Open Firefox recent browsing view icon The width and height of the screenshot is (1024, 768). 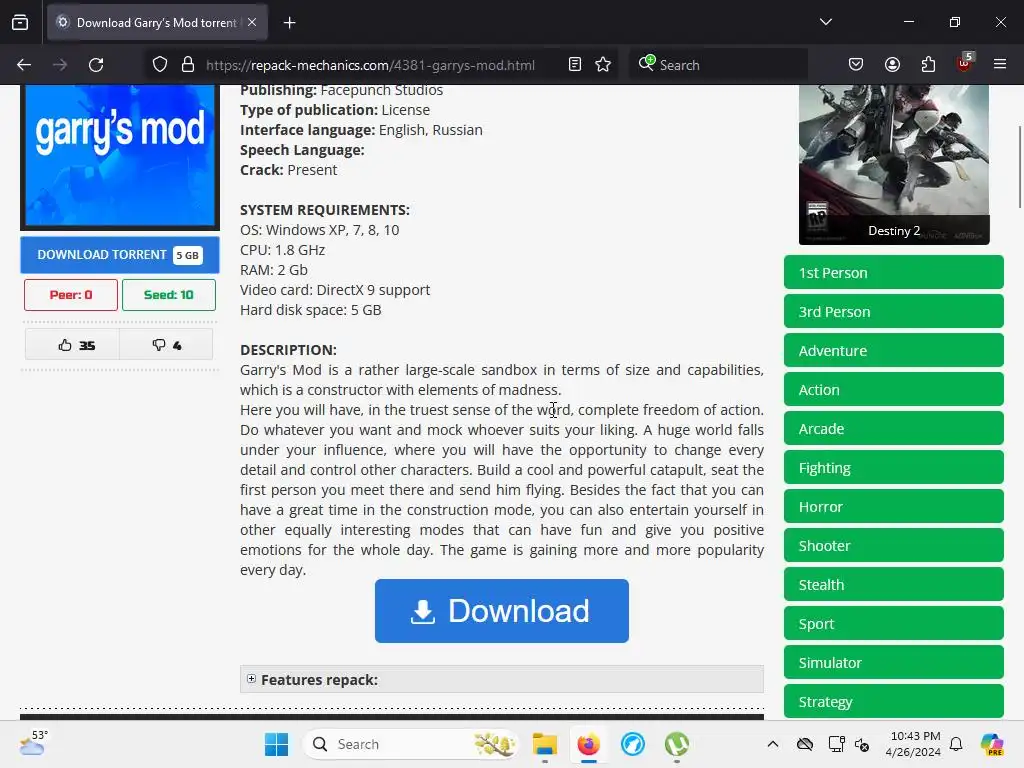point(20,22)
